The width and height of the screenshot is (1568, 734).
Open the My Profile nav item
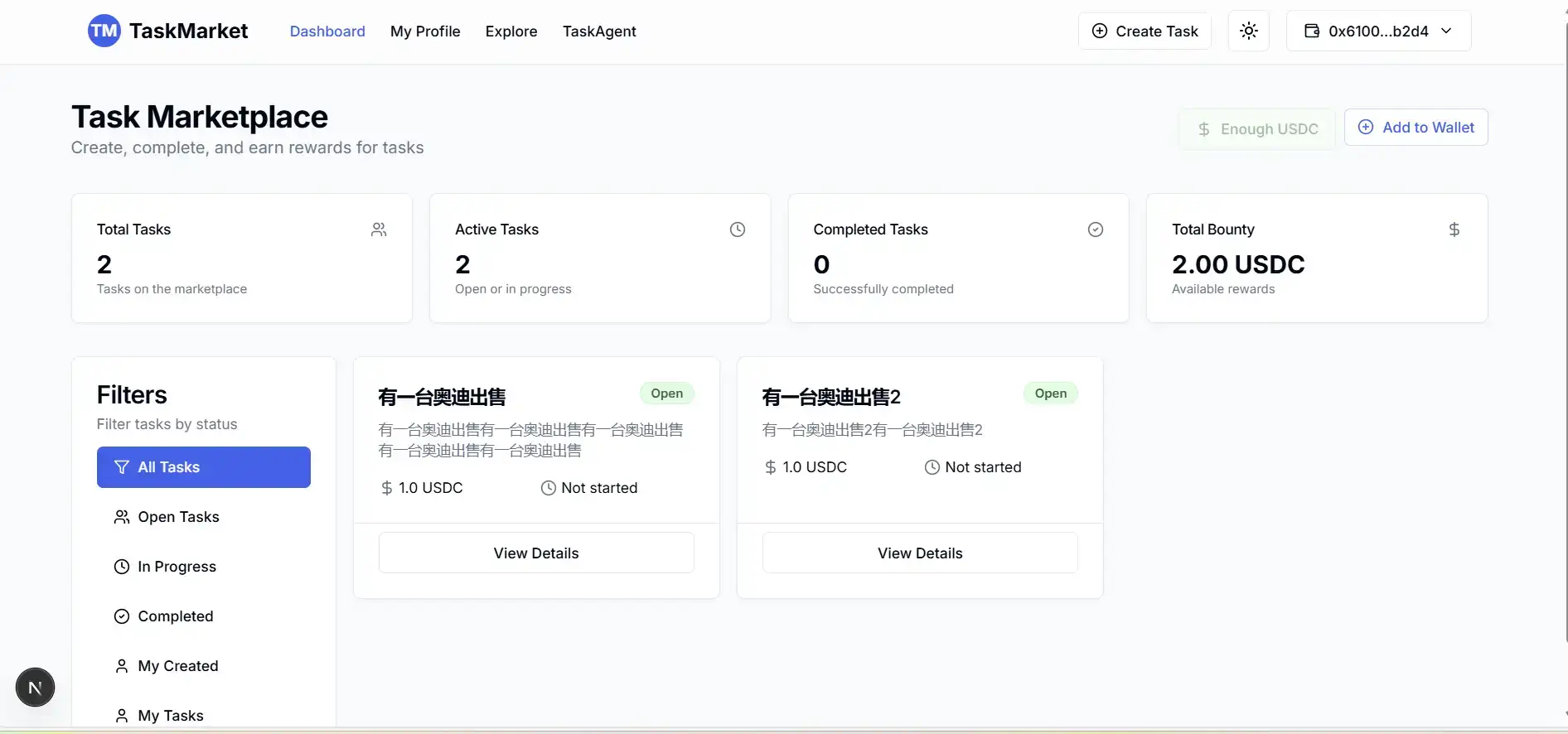[424, 31]
